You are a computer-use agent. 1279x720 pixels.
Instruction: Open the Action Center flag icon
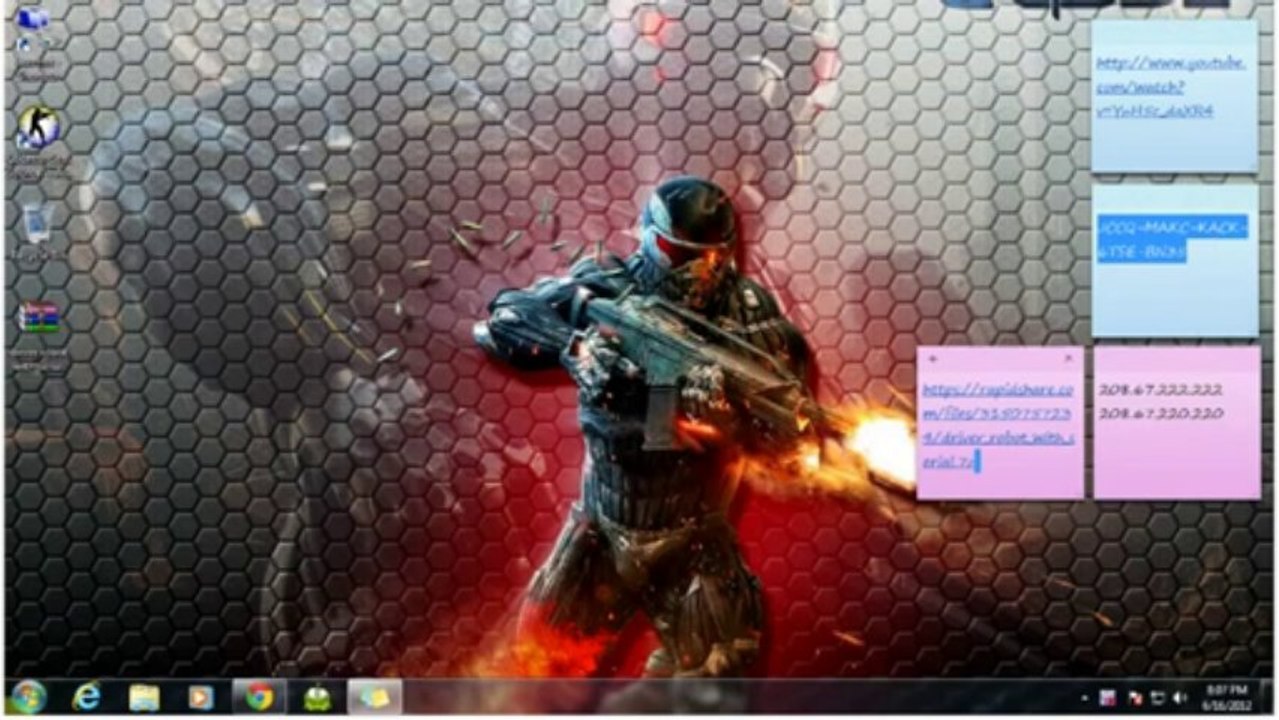tap(1135, 697)
